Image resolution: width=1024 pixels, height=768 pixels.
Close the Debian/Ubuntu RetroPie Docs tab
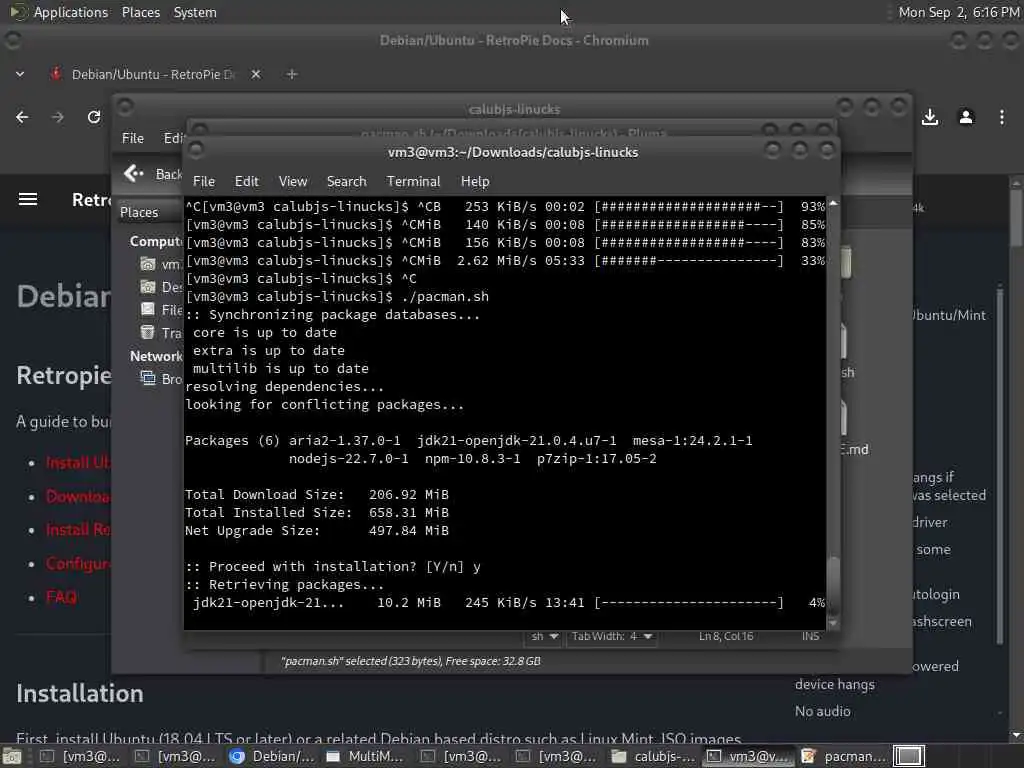(x=256, y=74)
